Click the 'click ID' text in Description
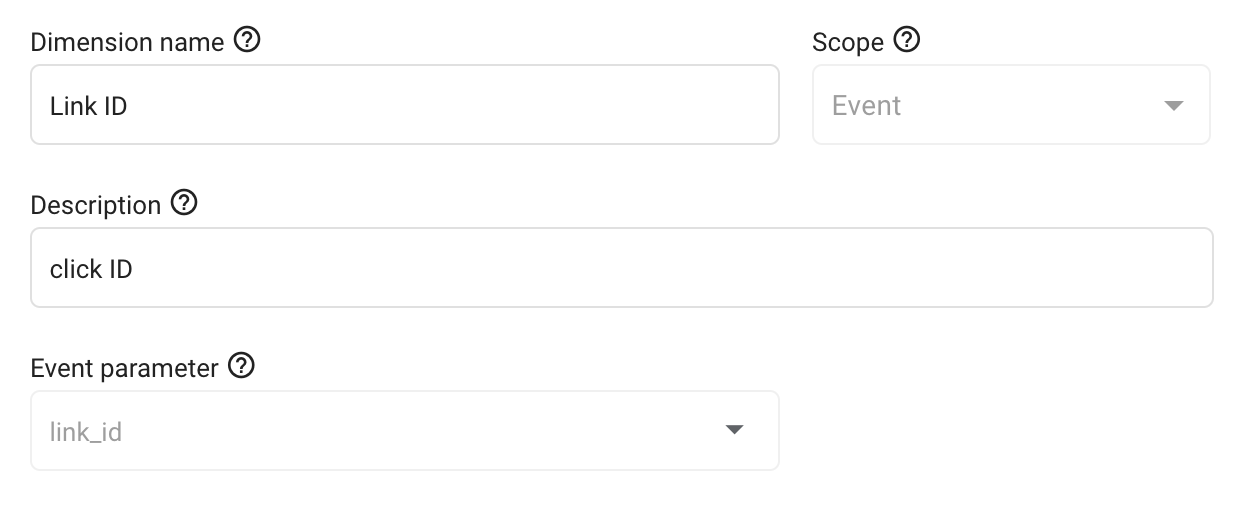The height and width of the screenshot is (514, 1246). click(91, 269)
